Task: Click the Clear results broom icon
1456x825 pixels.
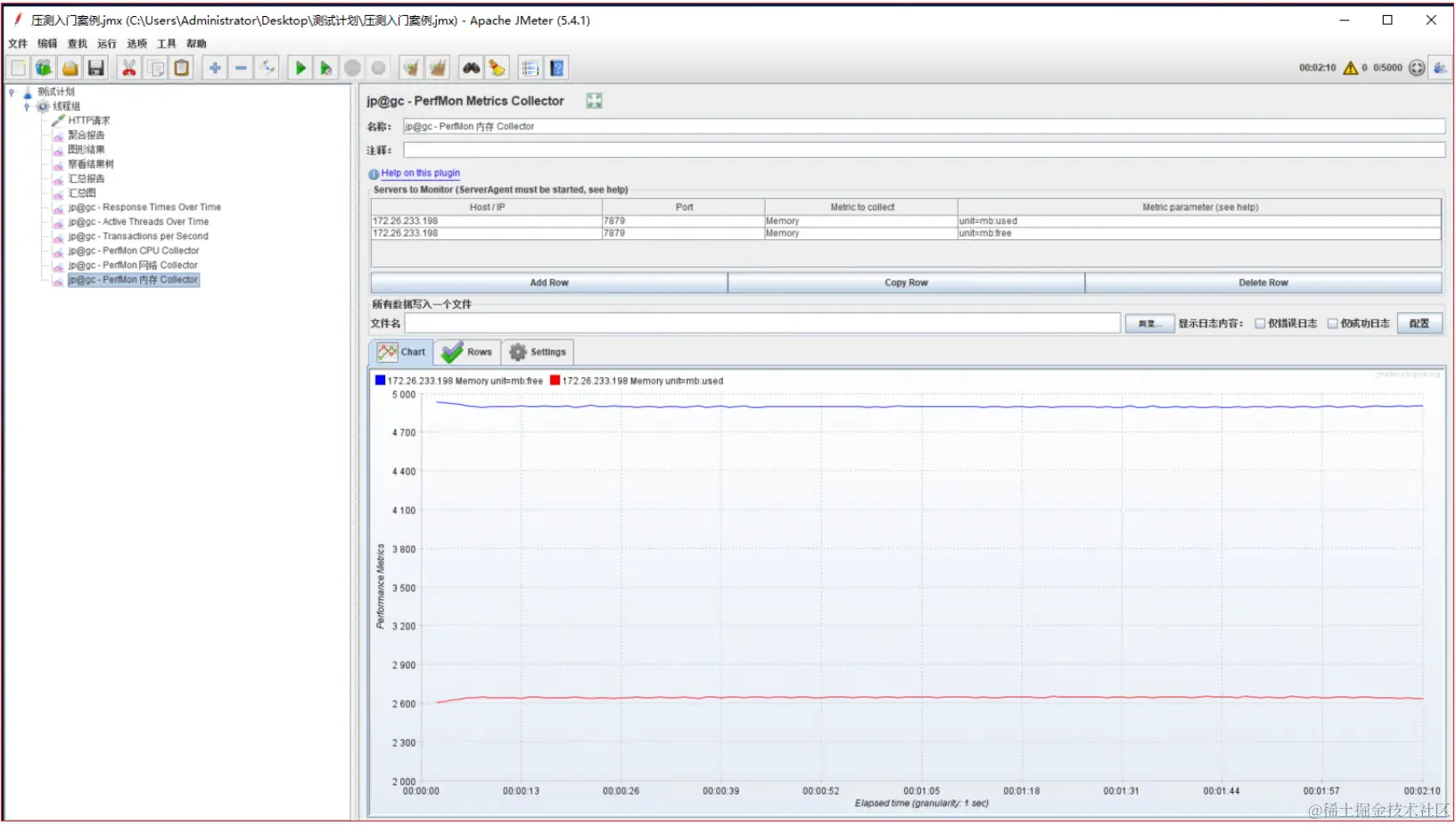Action: click(x=412, y=68)
